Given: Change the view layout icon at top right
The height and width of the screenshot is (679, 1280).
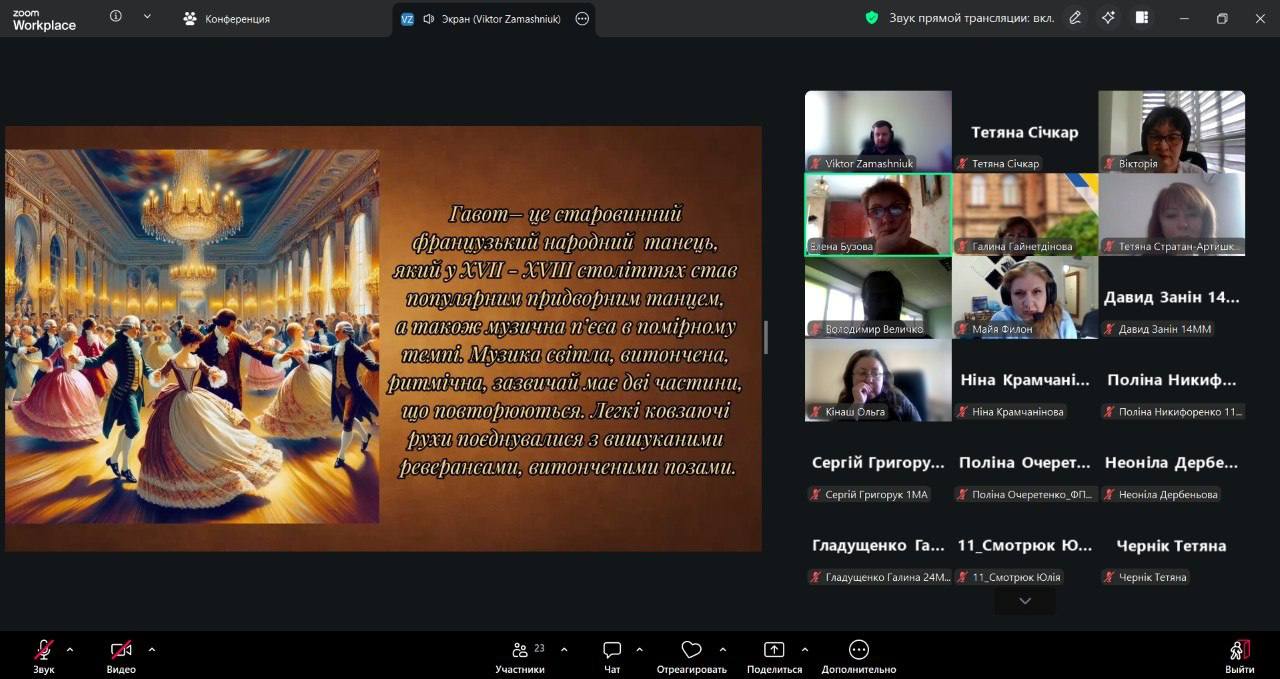Looking at the screenshot, I should click(x=1142, y=18).
